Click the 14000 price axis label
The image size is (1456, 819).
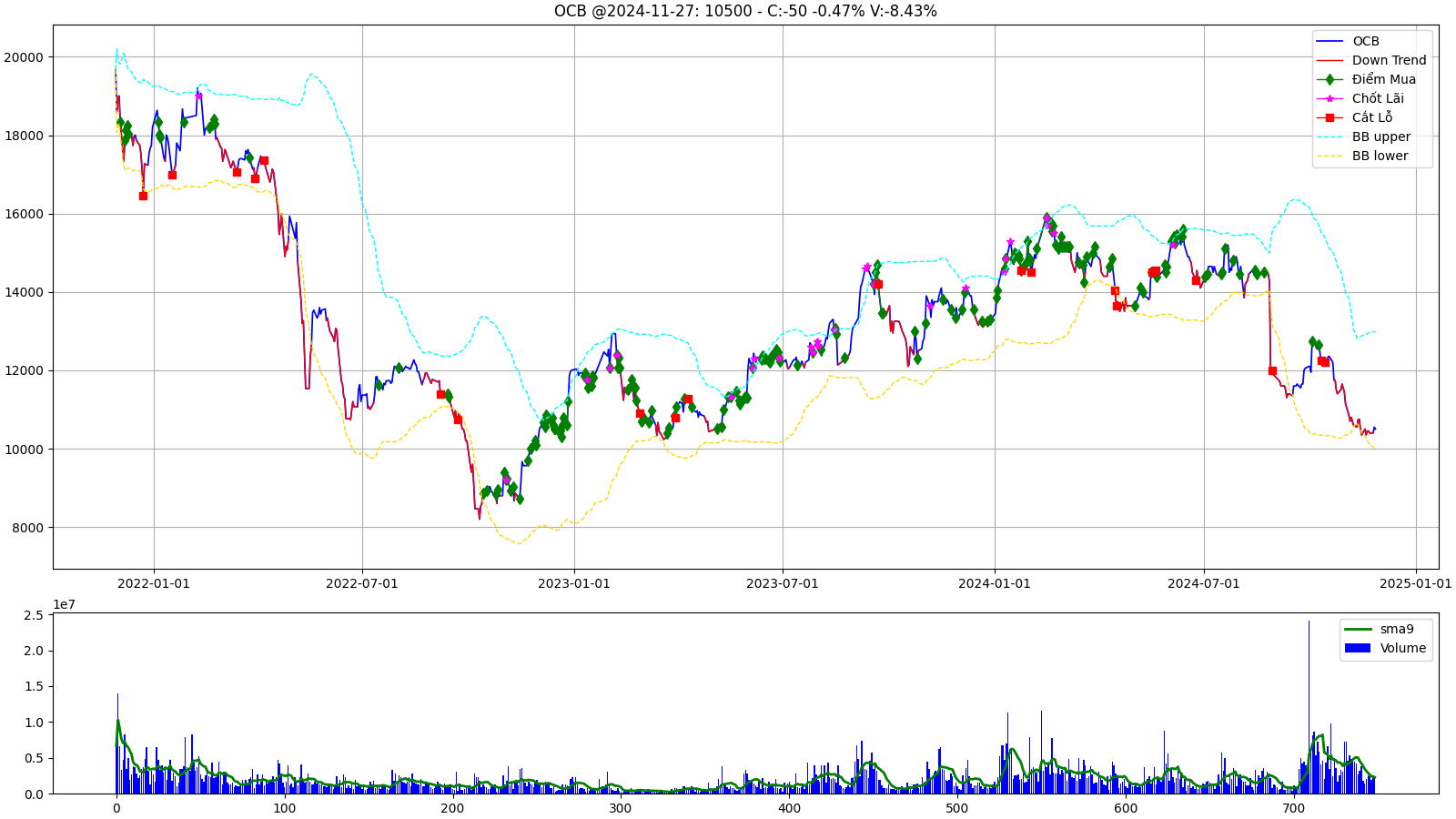tap(24, 292)
